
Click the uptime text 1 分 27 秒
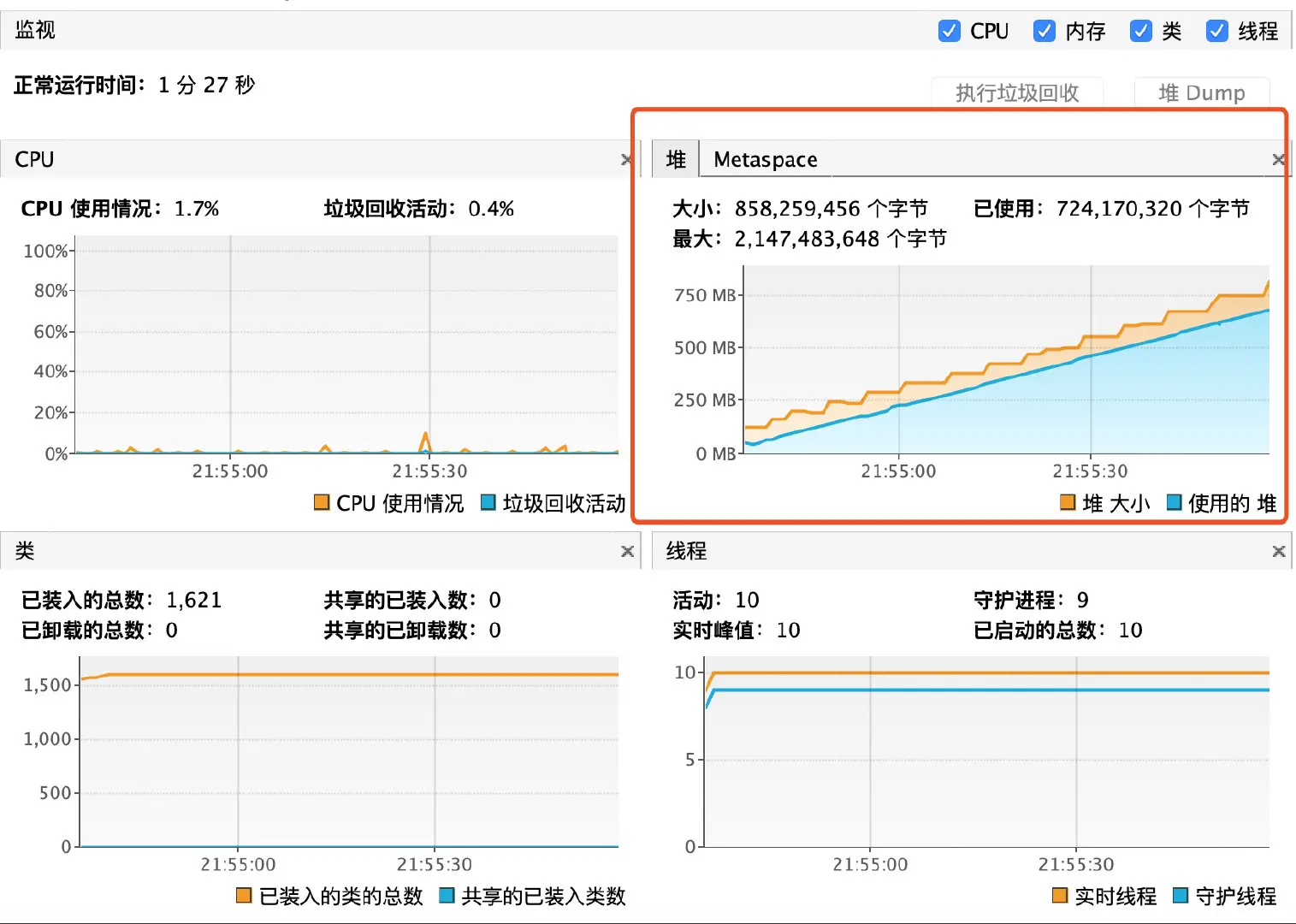tap(207, 85)
